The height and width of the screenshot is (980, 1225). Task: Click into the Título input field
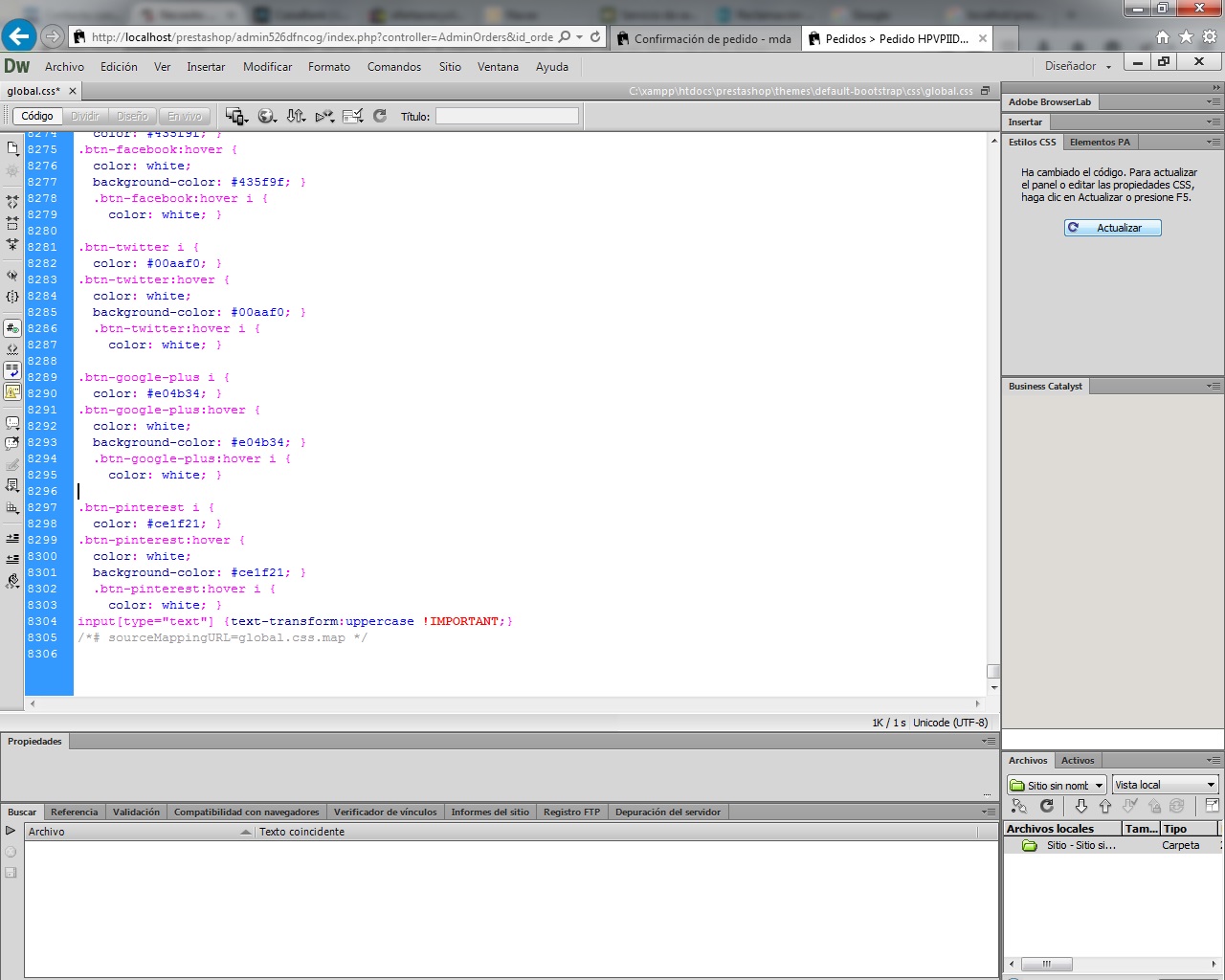pos(506,116)
